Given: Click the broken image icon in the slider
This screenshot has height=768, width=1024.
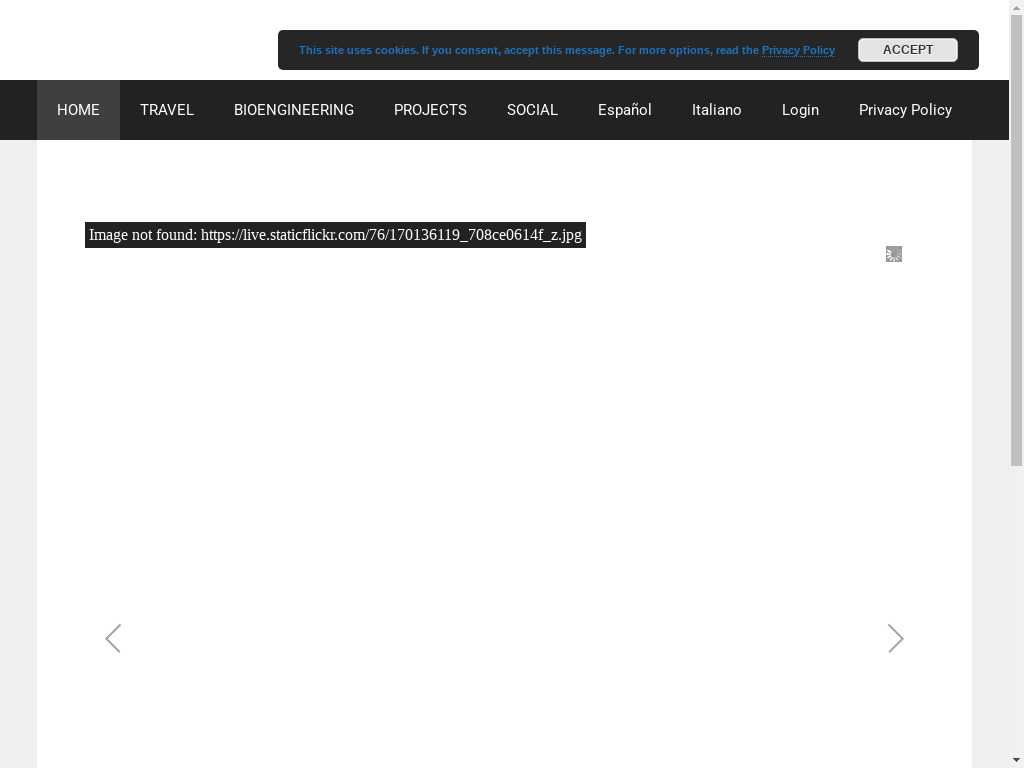Looking at the screenshot, I should (x=894, y=254).
